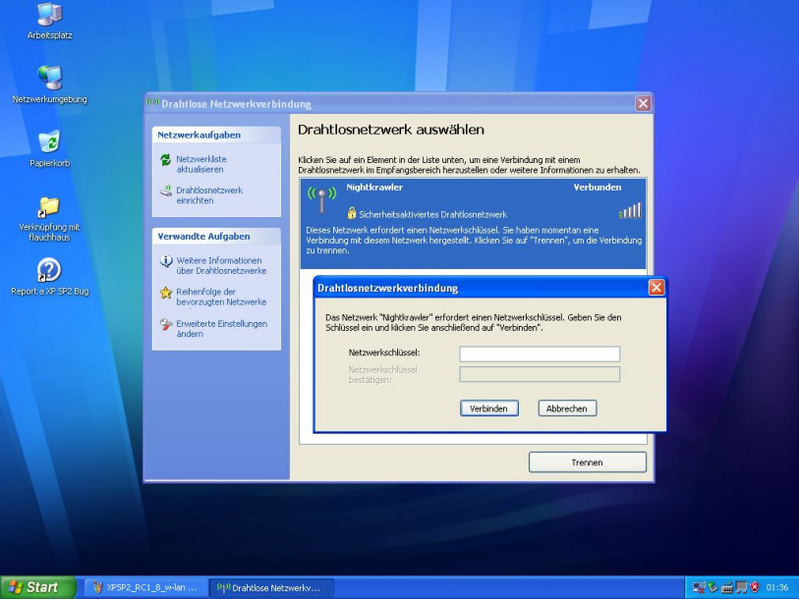Click the wireless network tray icon with red X

[699, 587]
